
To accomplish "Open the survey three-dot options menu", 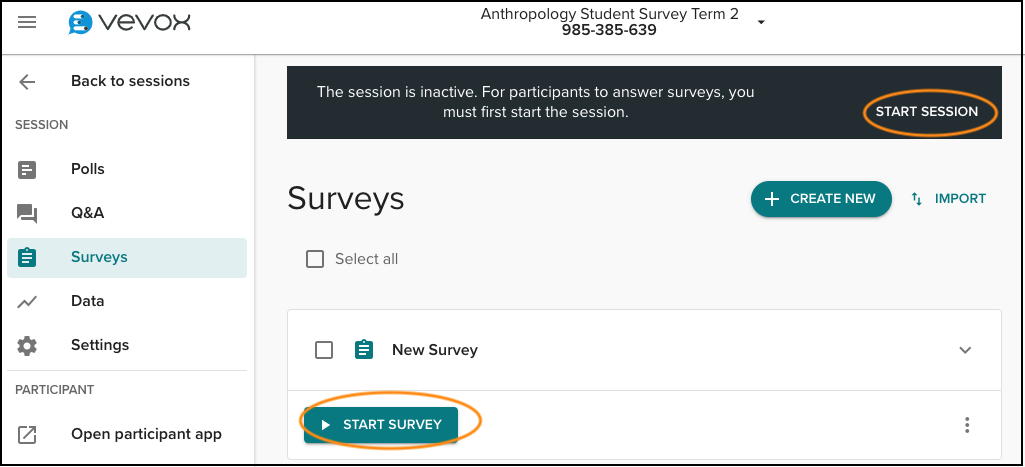I will click(x=967, y=425).
